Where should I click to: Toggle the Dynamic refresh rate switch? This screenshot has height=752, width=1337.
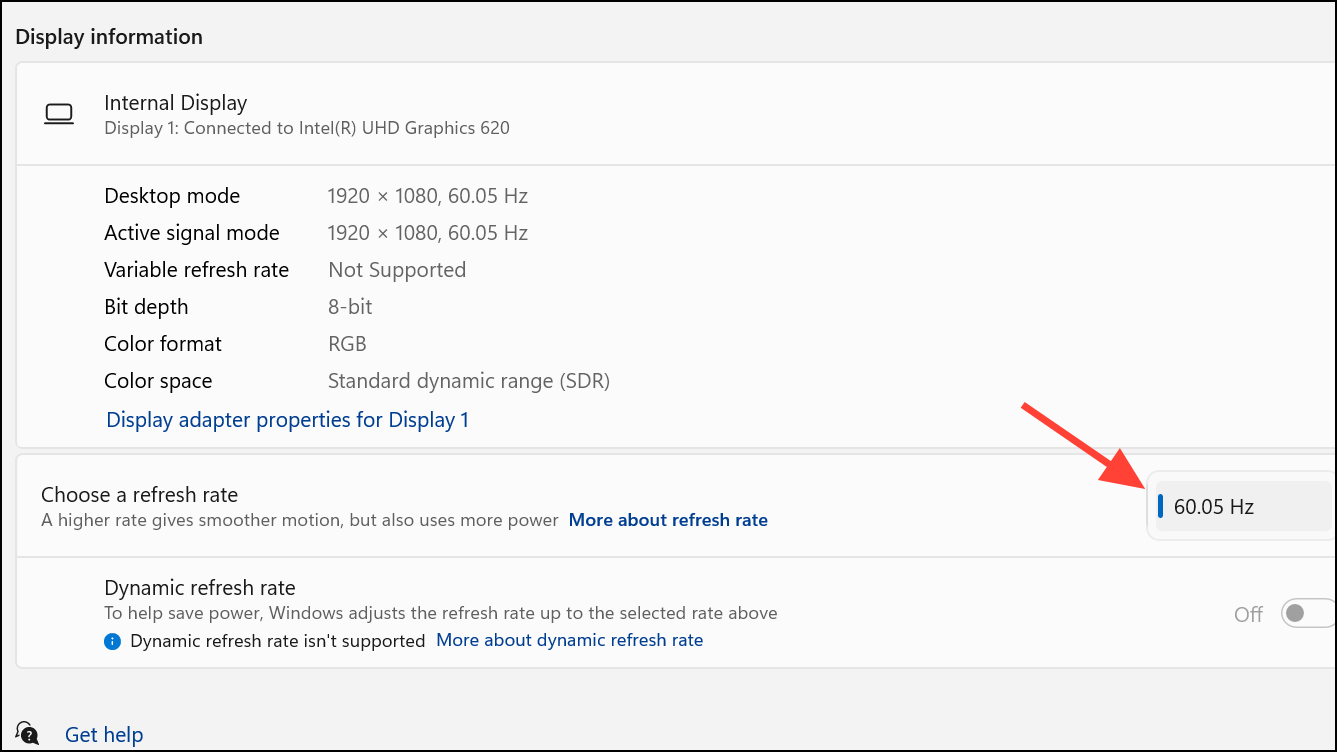pos(1307,613)
